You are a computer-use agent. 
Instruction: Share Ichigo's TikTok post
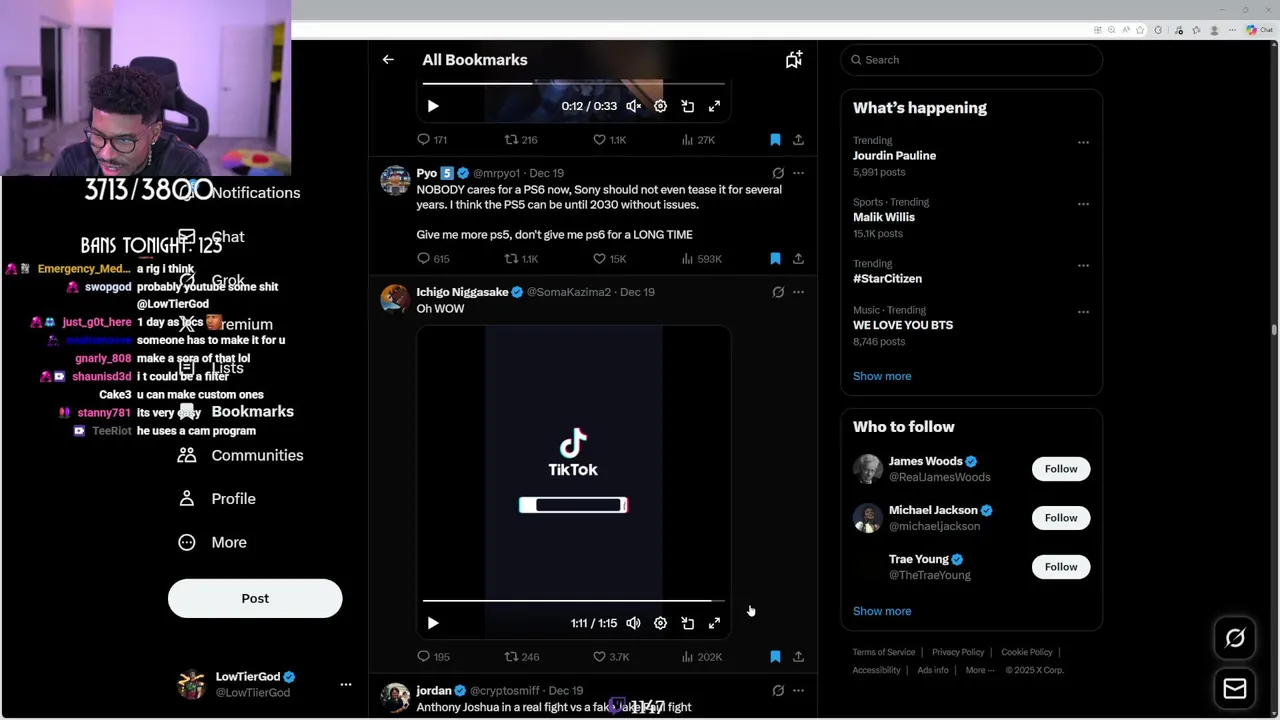[x=798, y=657]
